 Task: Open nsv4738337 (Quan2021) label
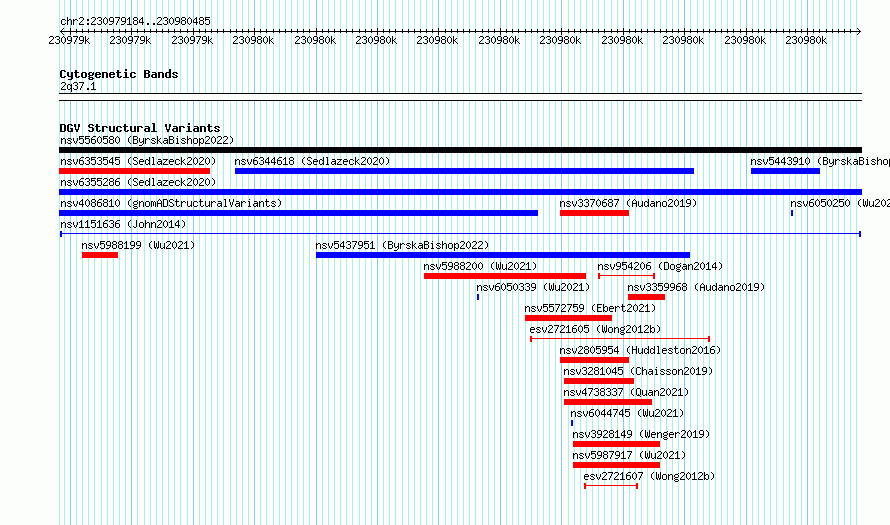click(x=626, y=392)
